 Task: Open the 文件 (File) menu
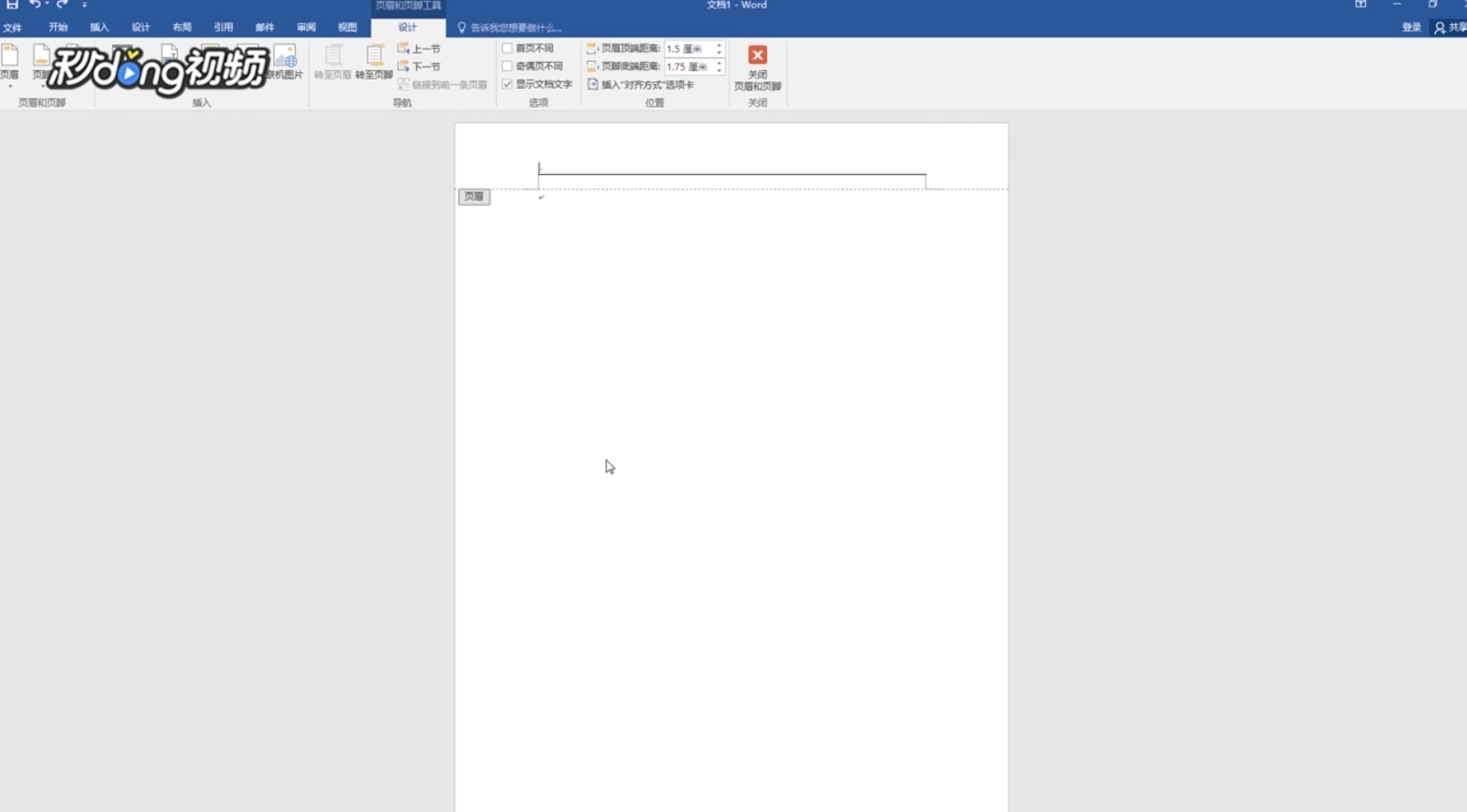coord(13,27)
